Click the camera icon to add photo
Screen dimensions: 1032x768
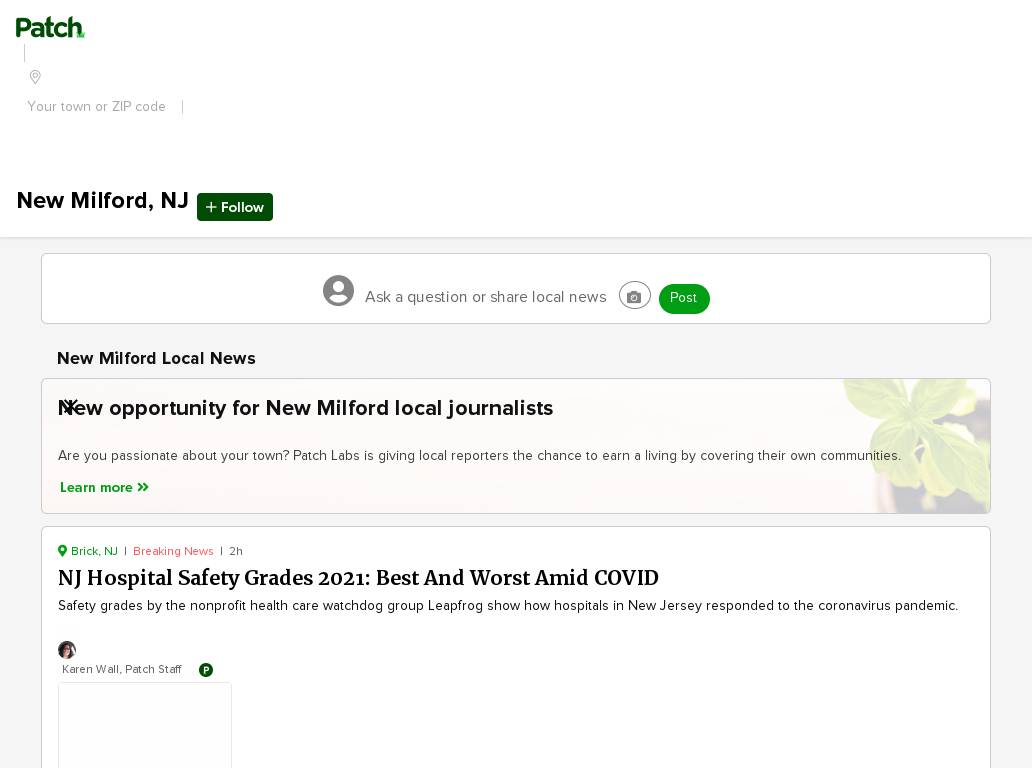[x=634, y=296]
